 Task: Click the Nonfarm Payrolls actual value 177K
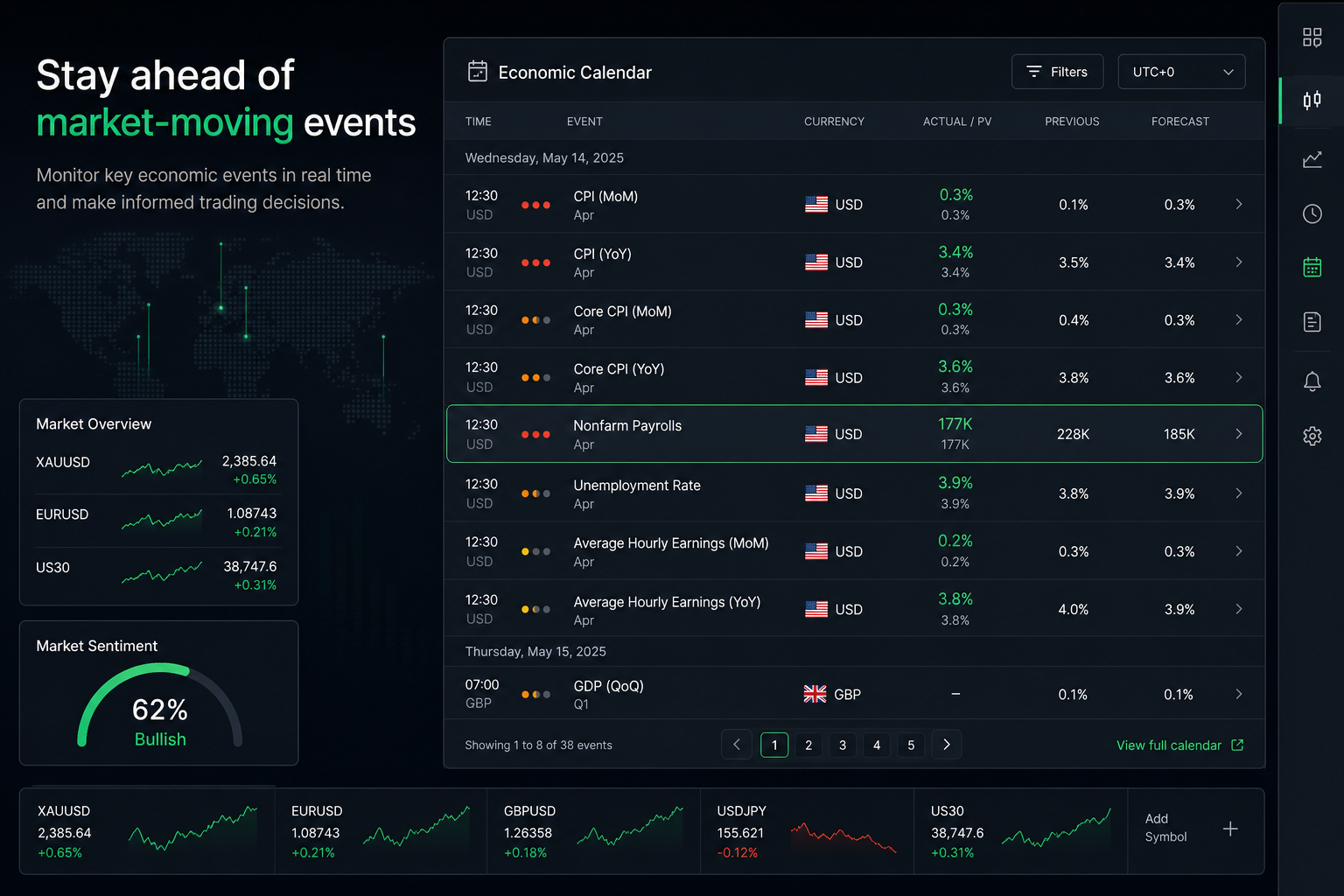point(955,424)
